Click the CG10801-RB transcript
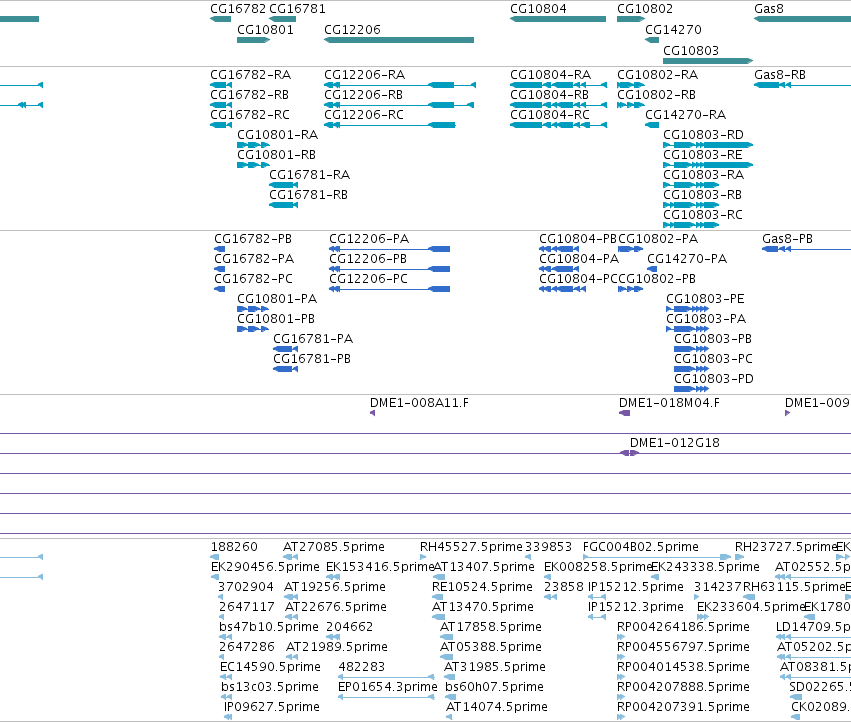This screenshot has width=851, height=722. point(253,165)
